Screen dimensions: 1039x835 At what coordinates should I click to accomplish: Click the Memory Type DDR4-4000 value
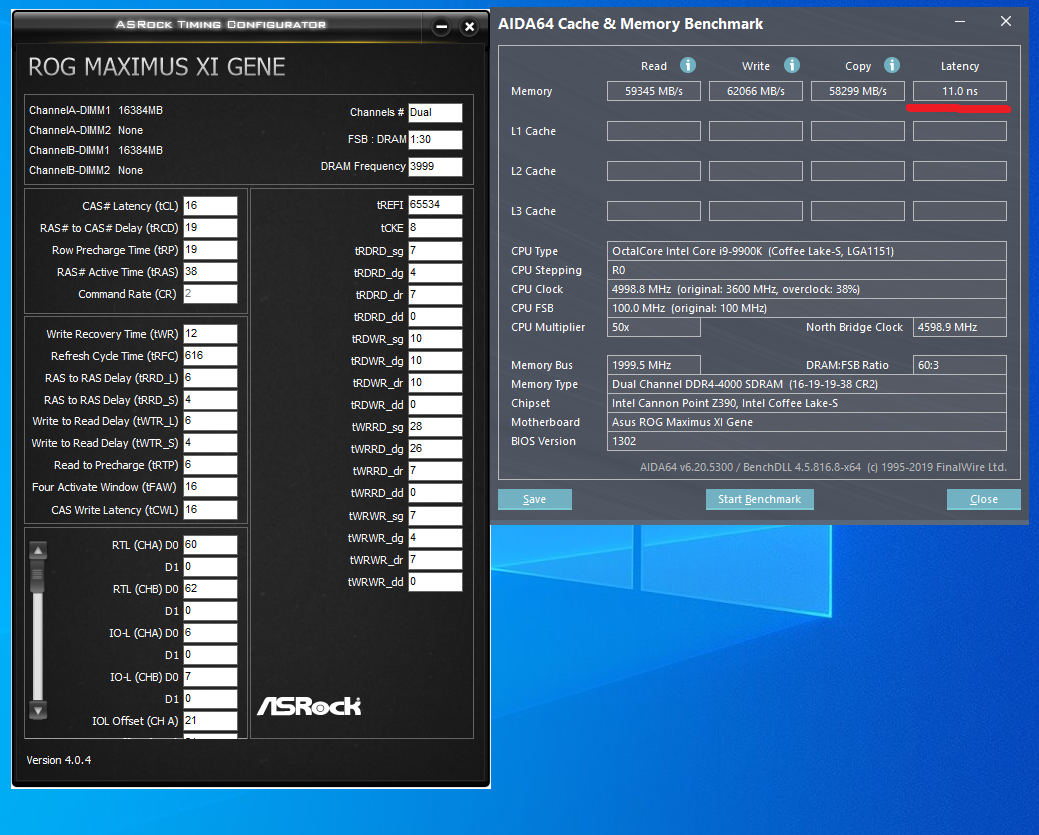(806, 384)
